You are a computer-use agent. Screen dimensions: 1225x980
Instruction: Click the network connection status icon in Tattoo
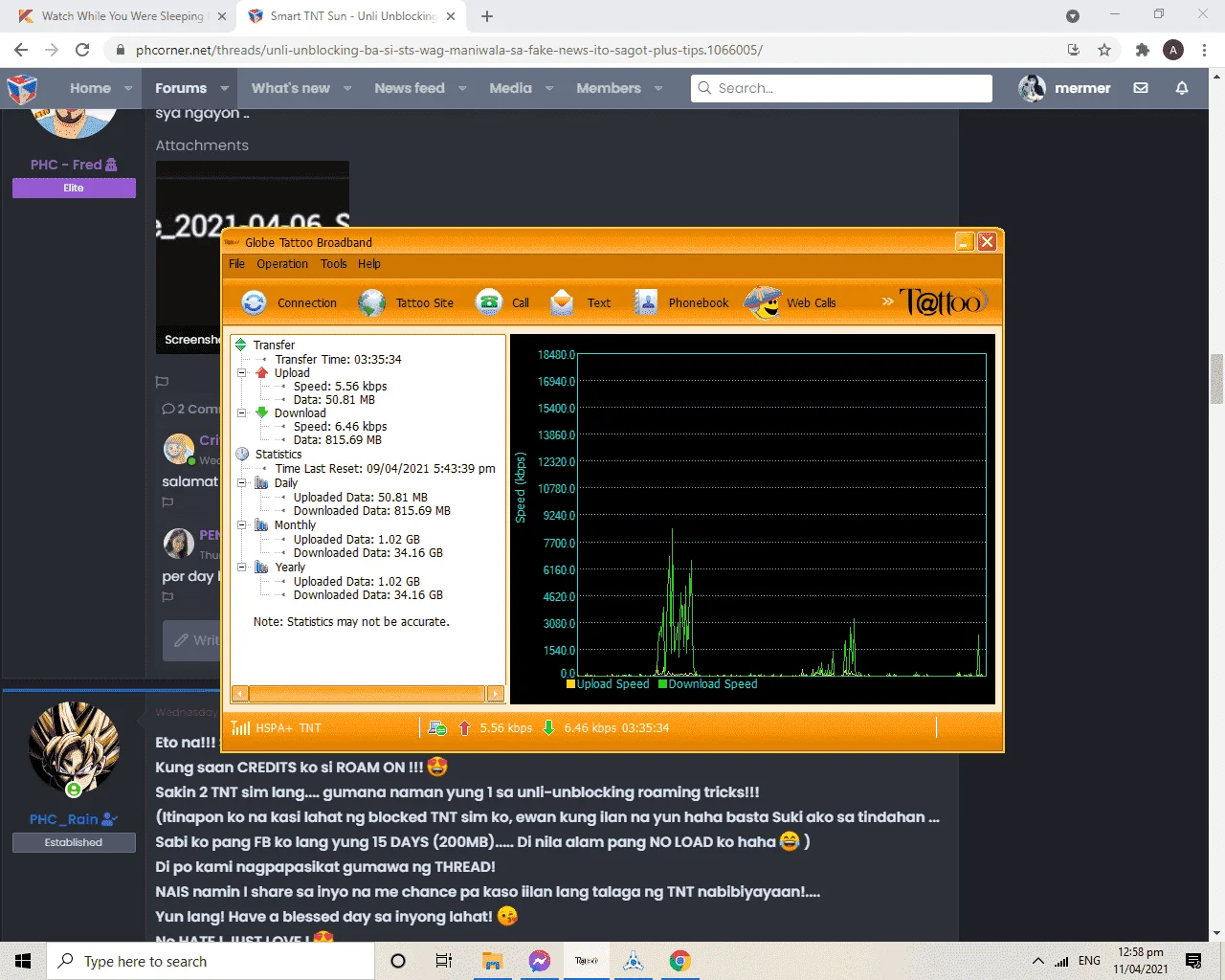[x=437, y=728]
